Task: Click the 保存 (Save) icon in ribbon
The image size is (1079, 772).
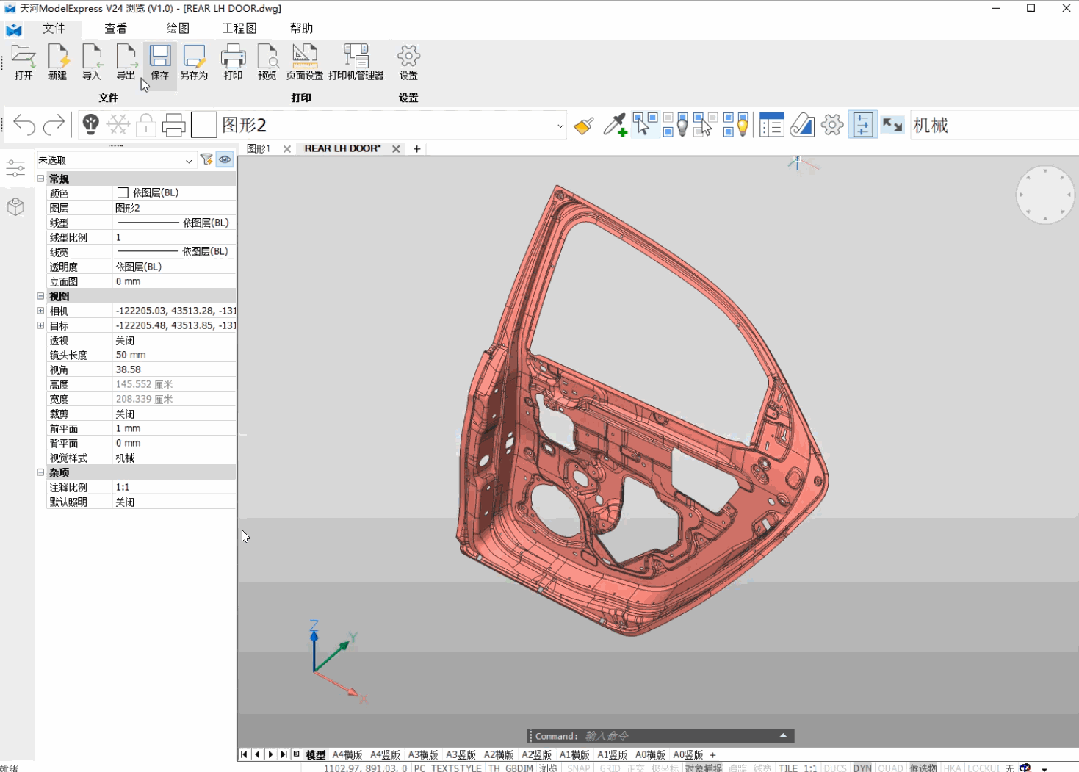Action: [160, 60]
